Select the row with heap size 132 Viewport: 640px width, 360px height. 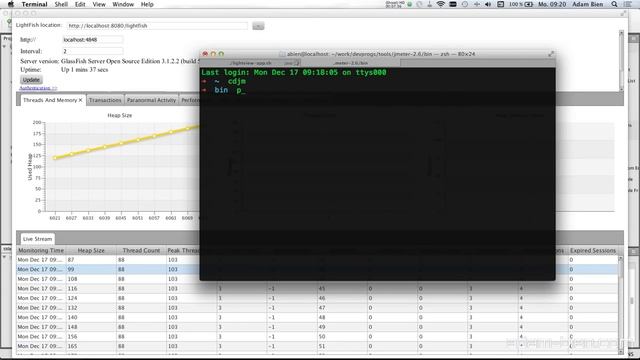point(317,308)
